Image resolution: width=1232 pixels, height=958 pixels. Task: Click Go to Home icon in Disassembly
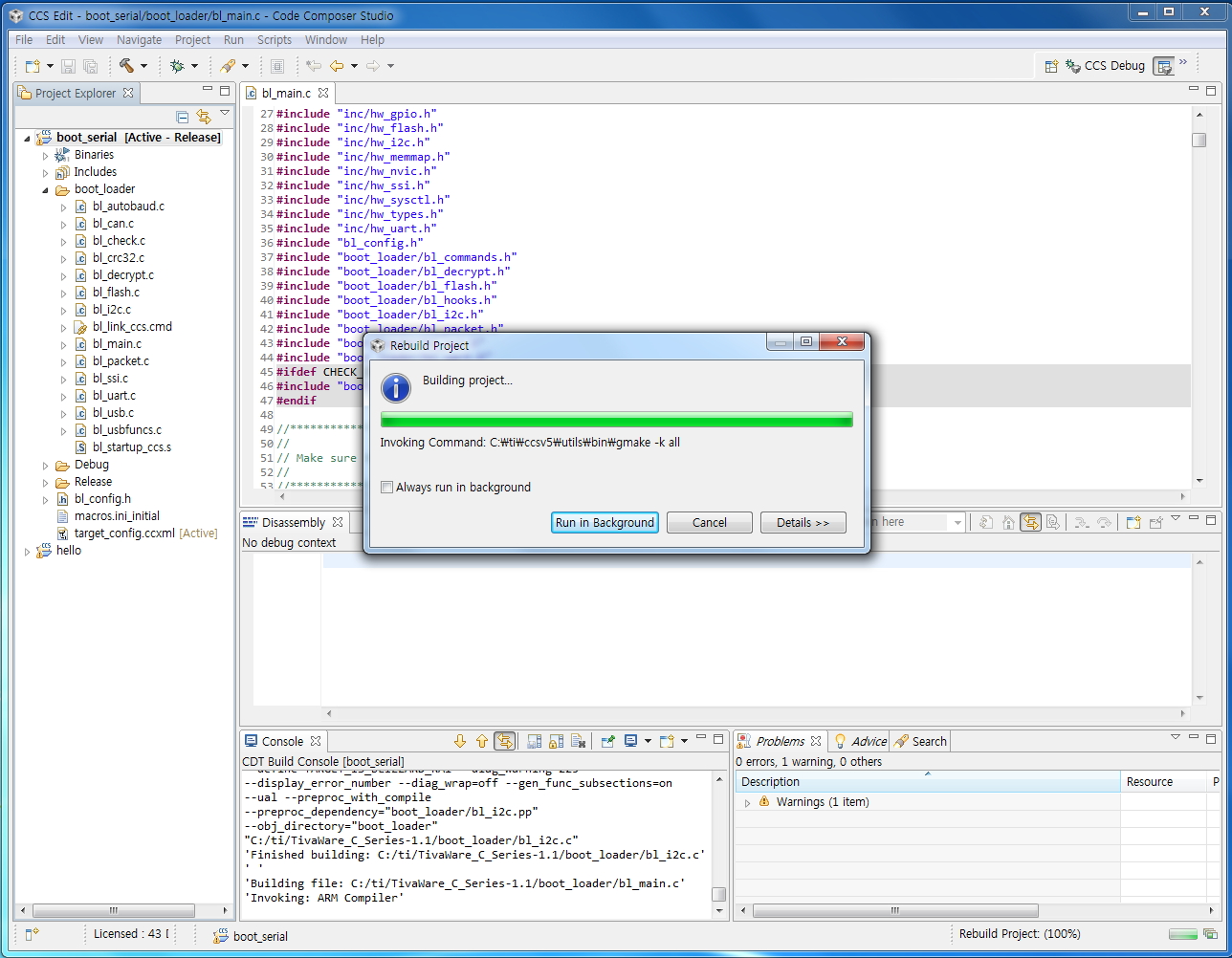(x=1007, y=522)
